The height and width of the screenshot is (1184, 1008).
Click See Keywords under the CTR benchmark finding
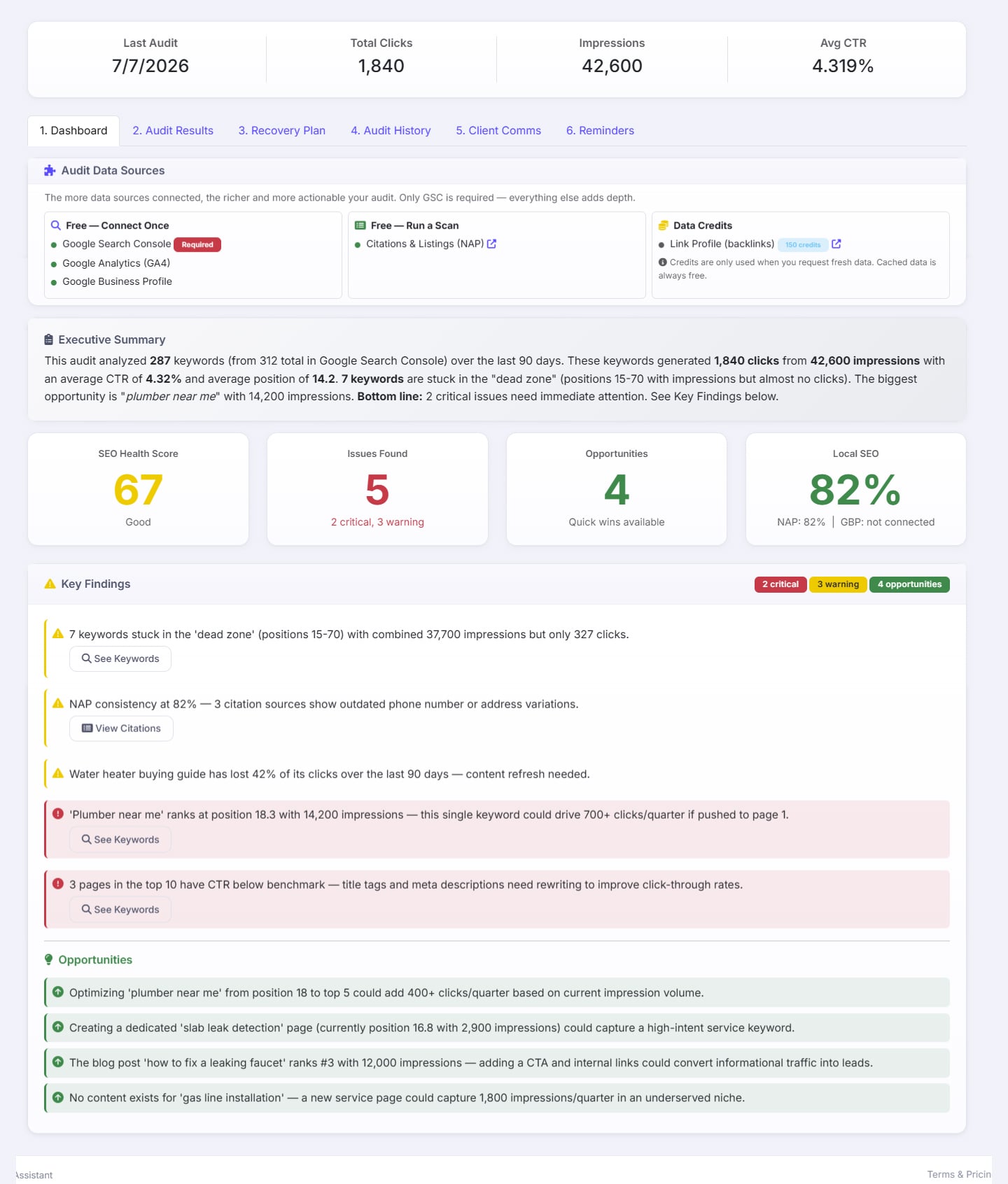[x=120, y=910]
